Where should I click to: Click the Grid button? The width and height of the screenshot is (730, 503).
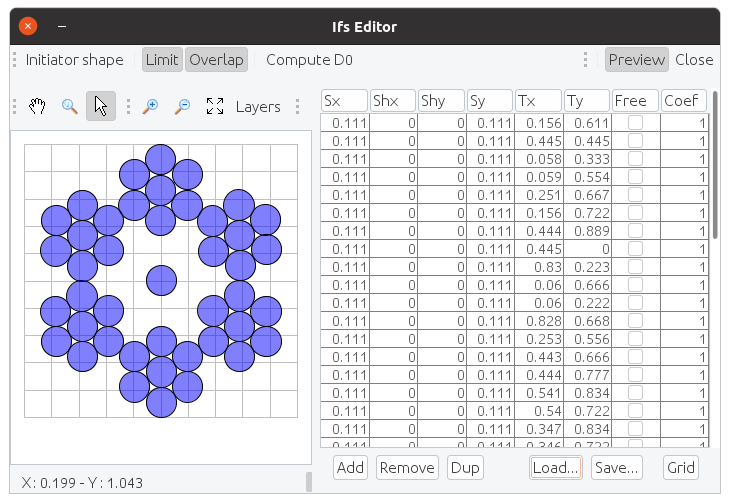coord(681,468)
